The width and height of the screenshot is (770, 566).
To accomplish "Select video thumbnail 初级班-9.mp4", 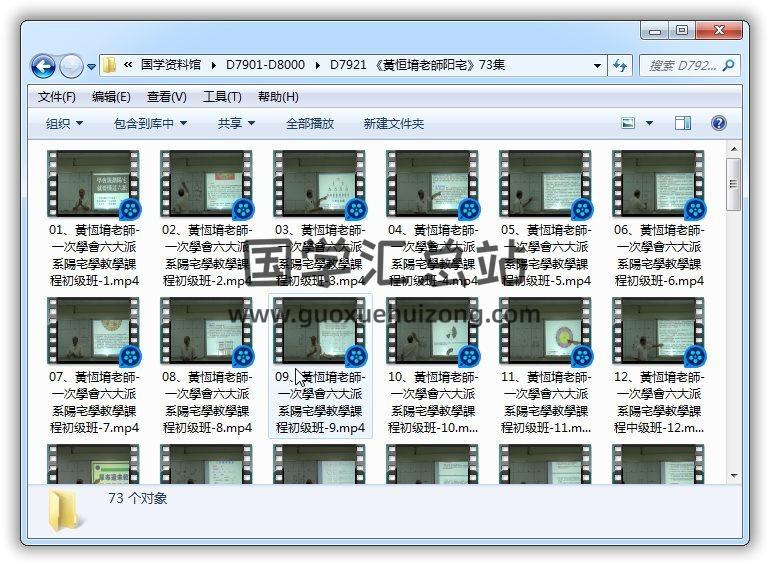I will click(319, 330).
